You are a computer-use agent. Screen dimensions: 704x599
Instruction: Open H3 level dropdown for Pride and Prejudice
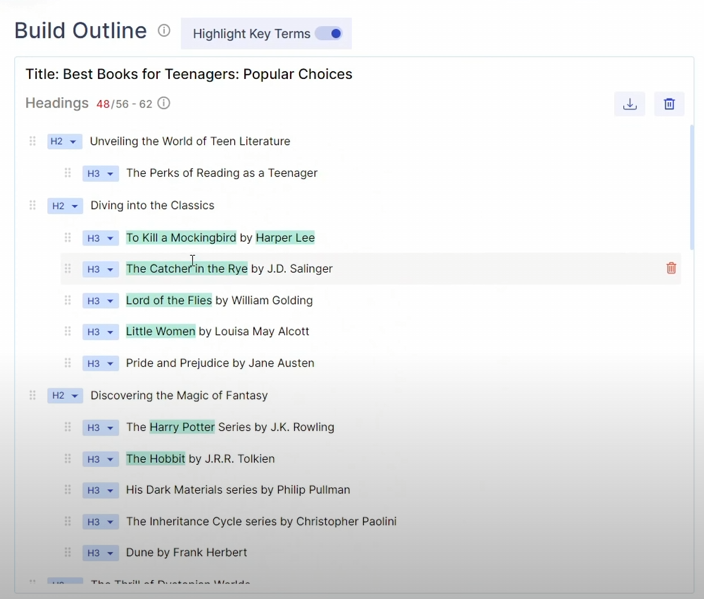[x=101, y=364]
